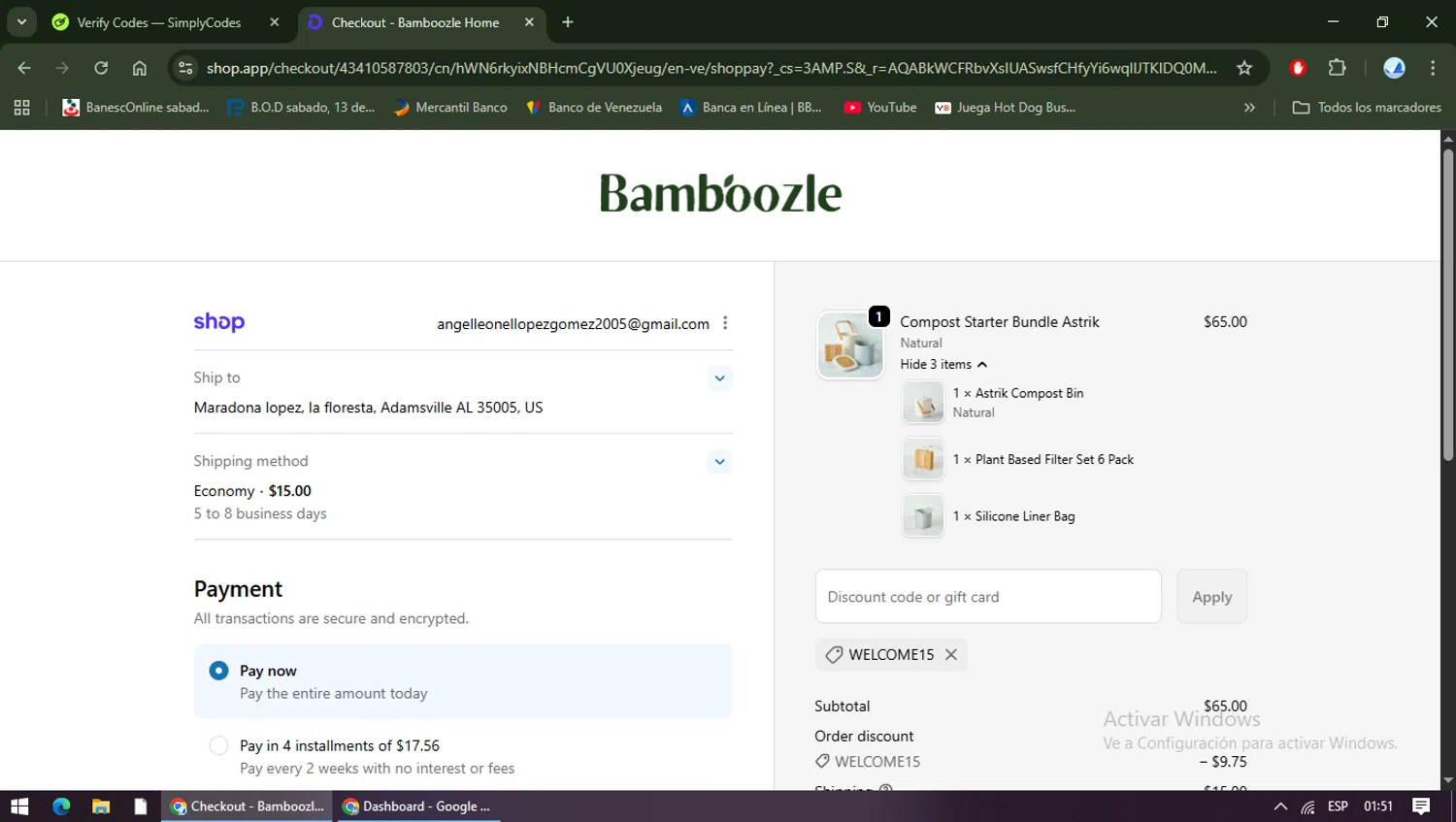Image resolution: width=1456 pixels, height=822 pixels.
Task: Open the browser profile avatar
Action: point(1394,68)
